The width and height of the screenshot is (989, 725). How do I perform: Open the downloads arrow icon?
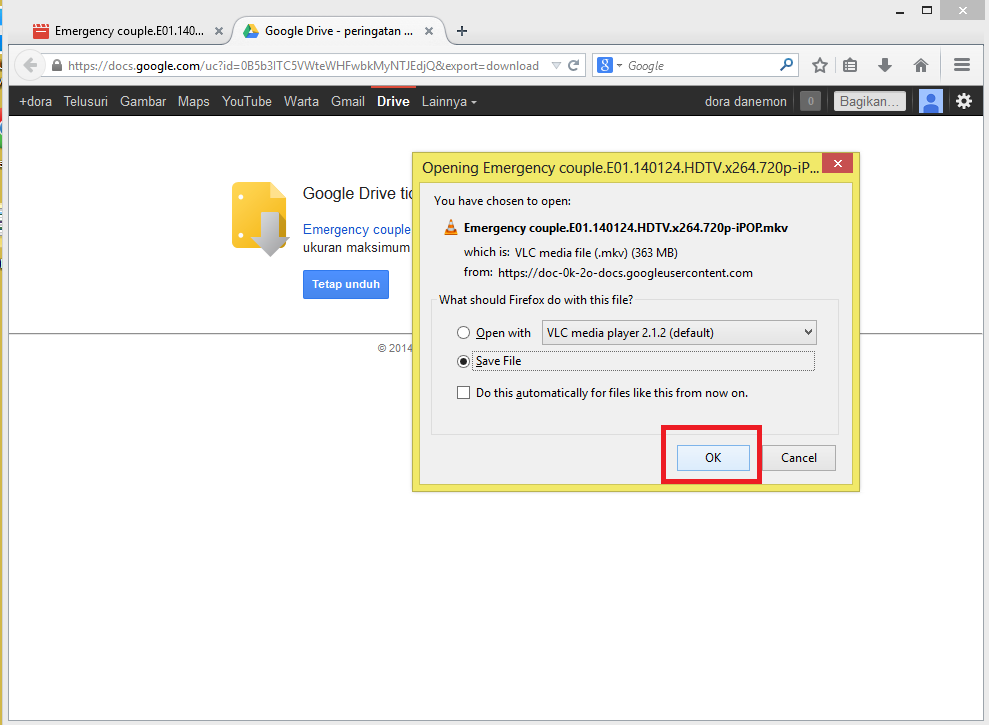[x=885, y=65]
